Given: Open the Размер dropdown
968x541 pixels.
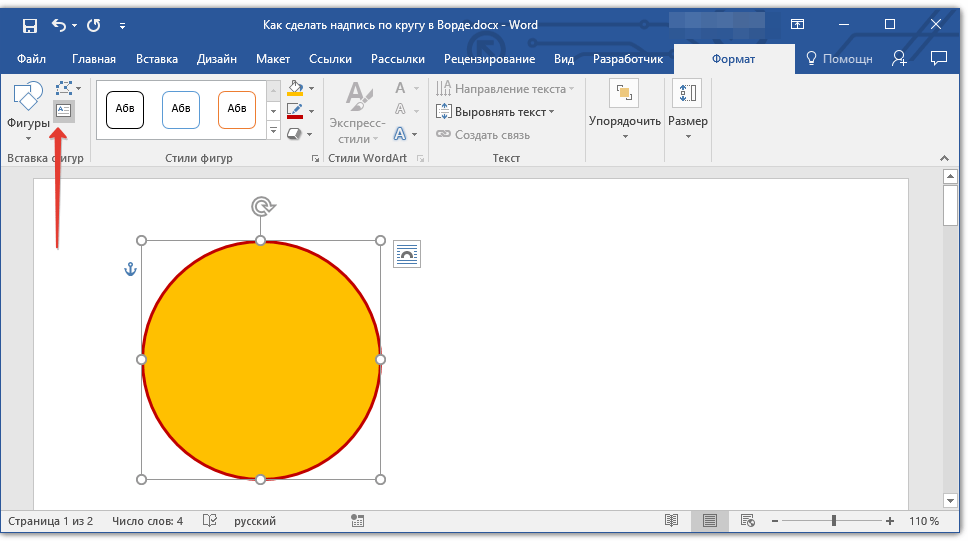Looking at the screenshot, I should point(688,108).
